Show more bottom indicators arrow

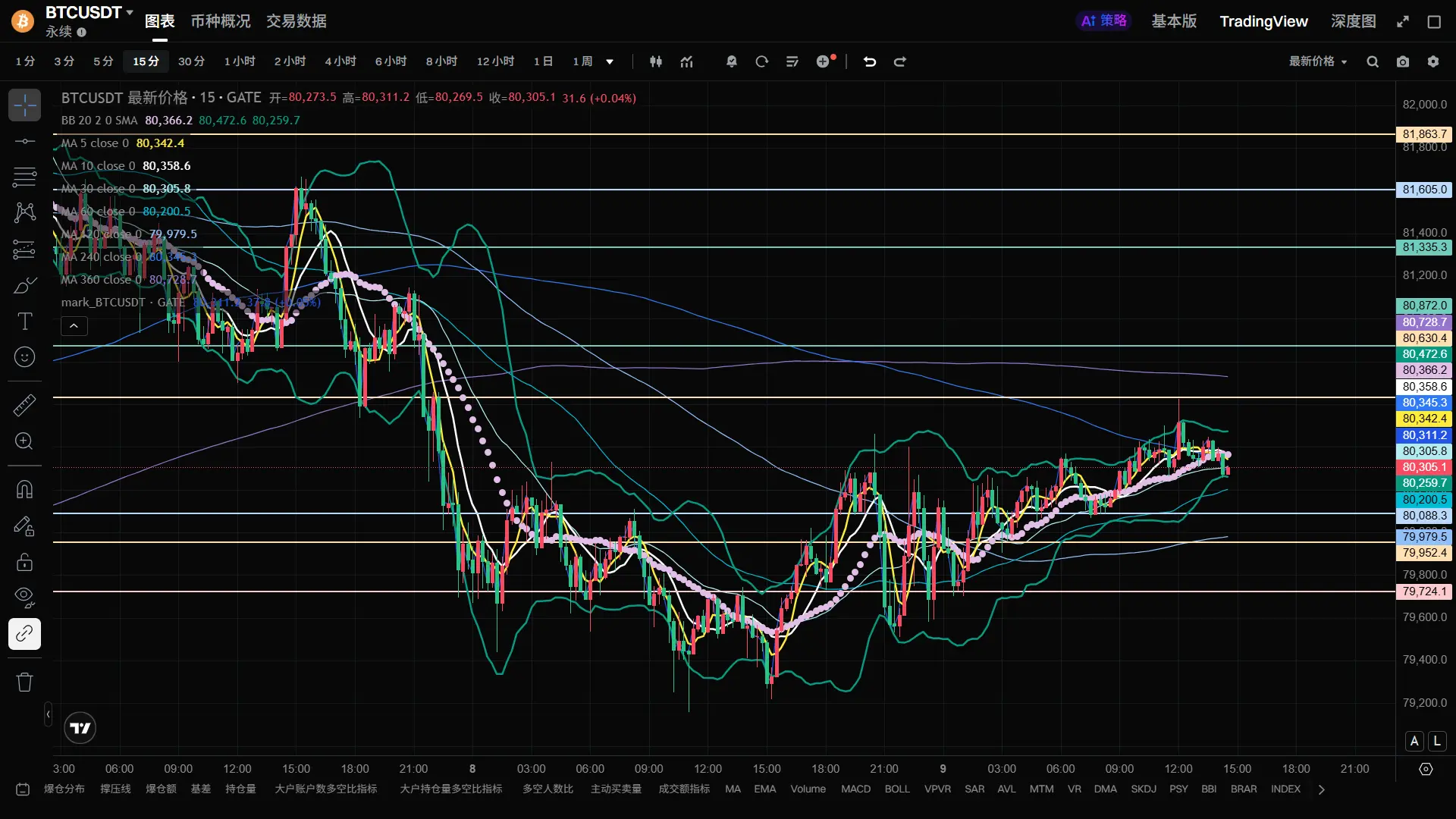[x=1322, y=789]
